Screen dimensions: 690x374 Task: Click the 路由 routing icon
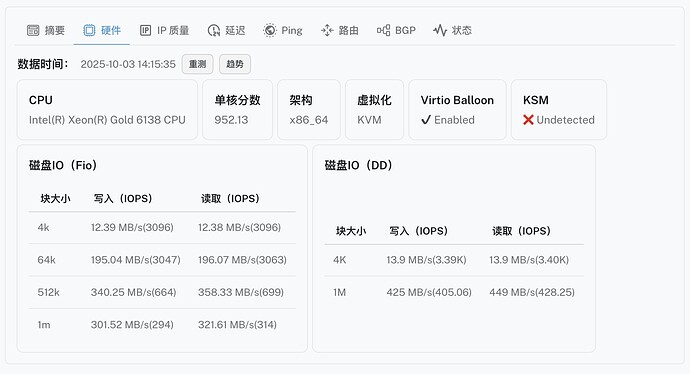pyautogui.click(x=327, y=30)
